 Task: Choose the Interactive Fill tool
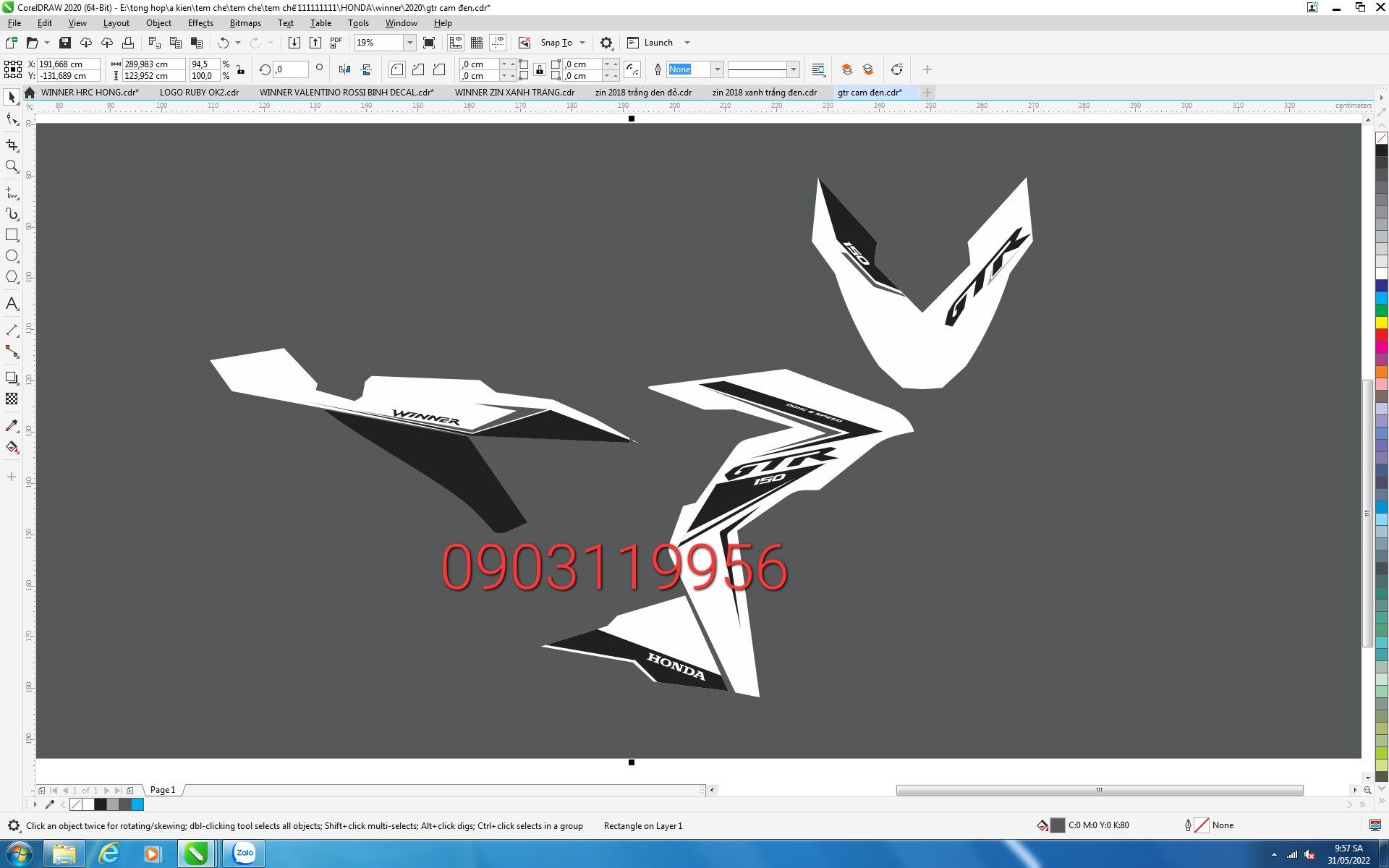click(x=12, y=447)
